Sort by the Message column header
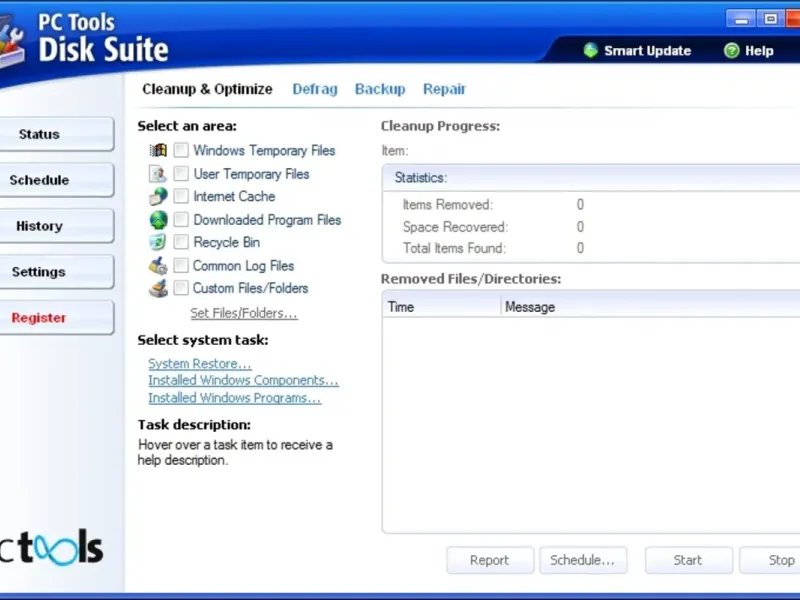This screenshot has height=600, width=800. 651,307
